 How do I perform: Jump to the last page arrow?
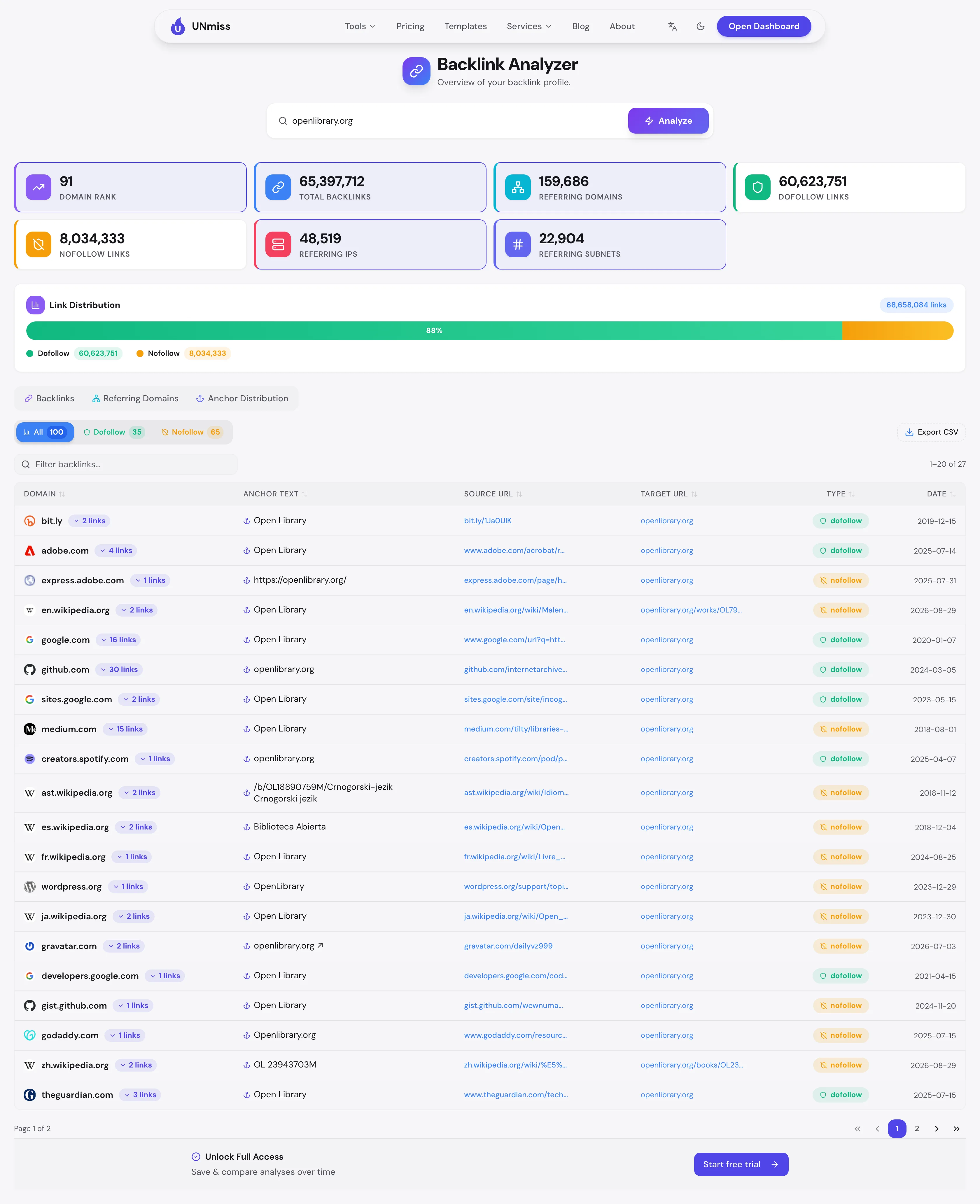tap(956, 1129)
